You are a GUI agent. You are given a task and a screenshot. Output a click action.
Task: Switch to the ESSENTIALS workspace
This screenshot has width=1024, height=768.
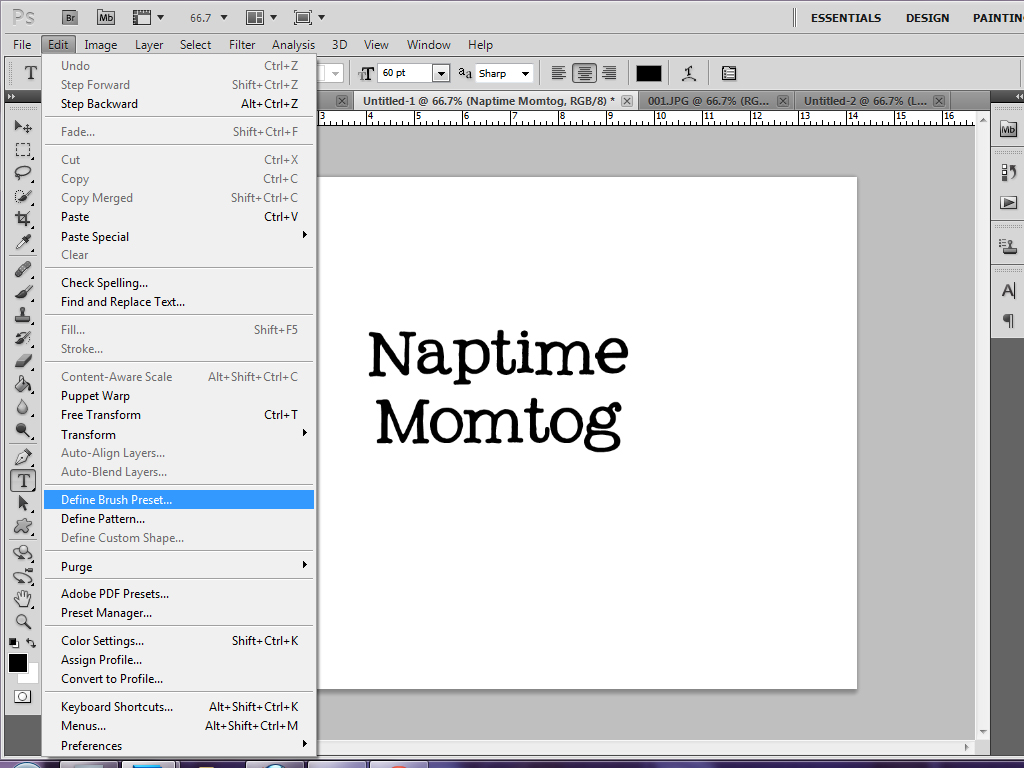pyautogui.click(x=846, y=18)
